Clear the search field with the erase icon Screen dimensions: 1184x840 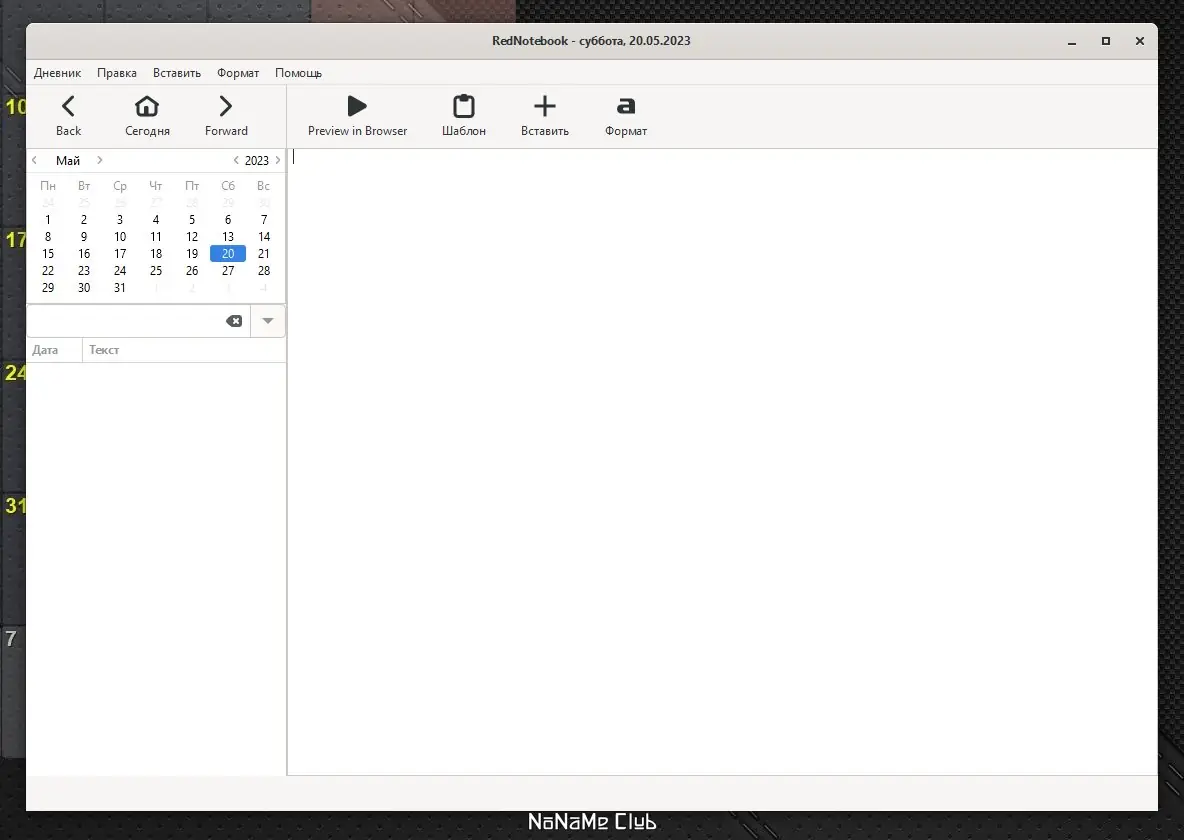point(234,321)
